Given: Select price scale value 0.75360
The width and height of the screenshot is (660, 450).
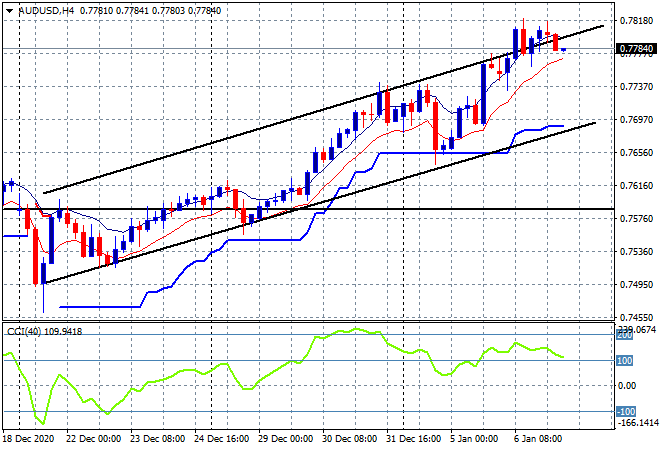Looking at the screenshot, I should 636,252.
